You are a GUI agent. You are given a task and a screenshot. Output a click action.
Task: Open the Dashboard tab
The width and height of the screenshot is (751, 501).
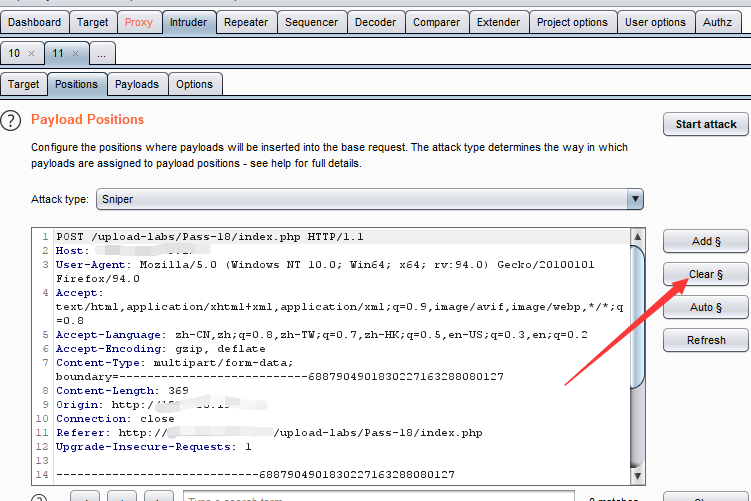[34, 22]
